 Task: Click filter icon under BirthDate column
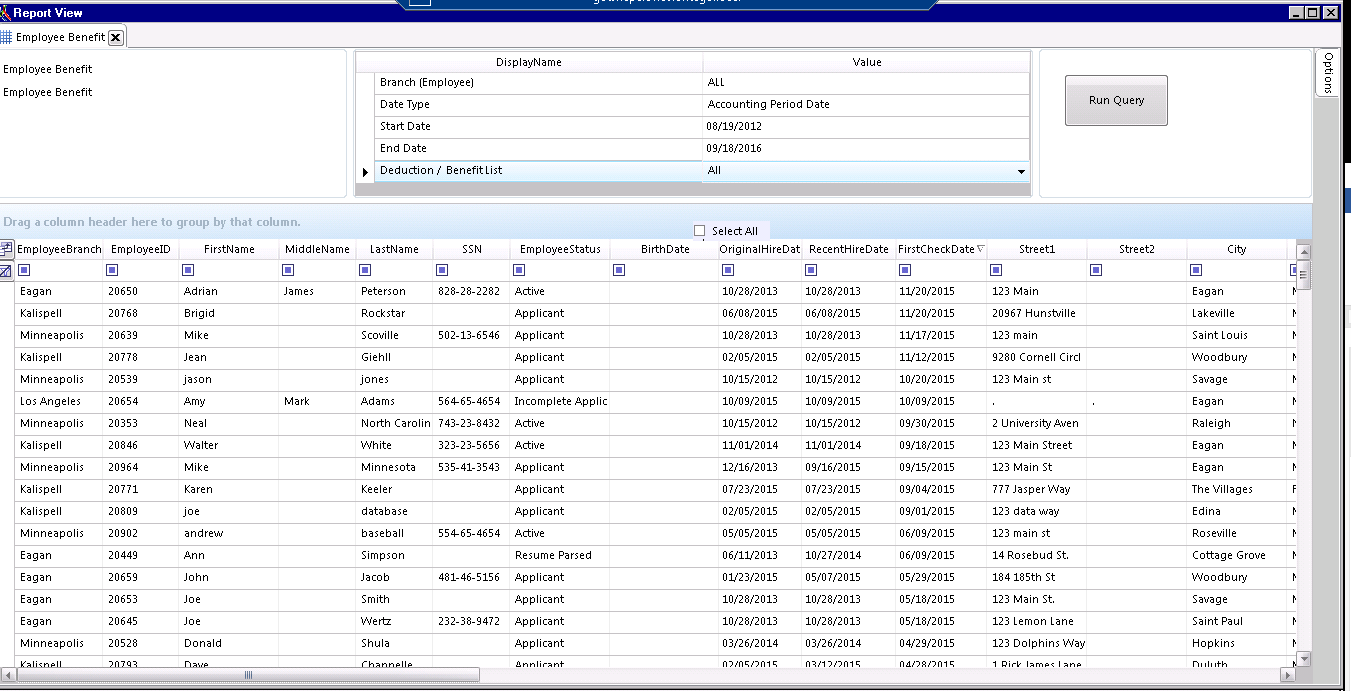(619, 270)
